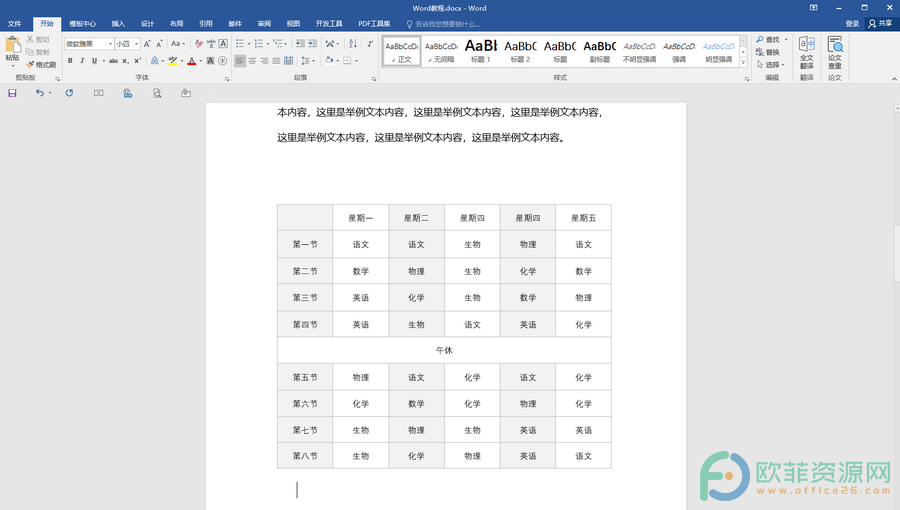Toggle strikethrough (abc) formatting
The width and height of the screenshot is (900, 510).
(114, 60)
